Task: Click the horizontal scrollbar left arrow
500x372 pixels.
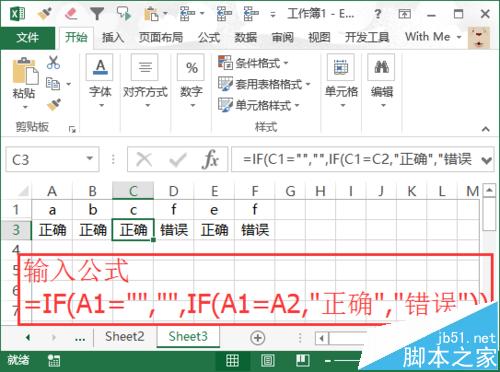Action: point(322,339)
